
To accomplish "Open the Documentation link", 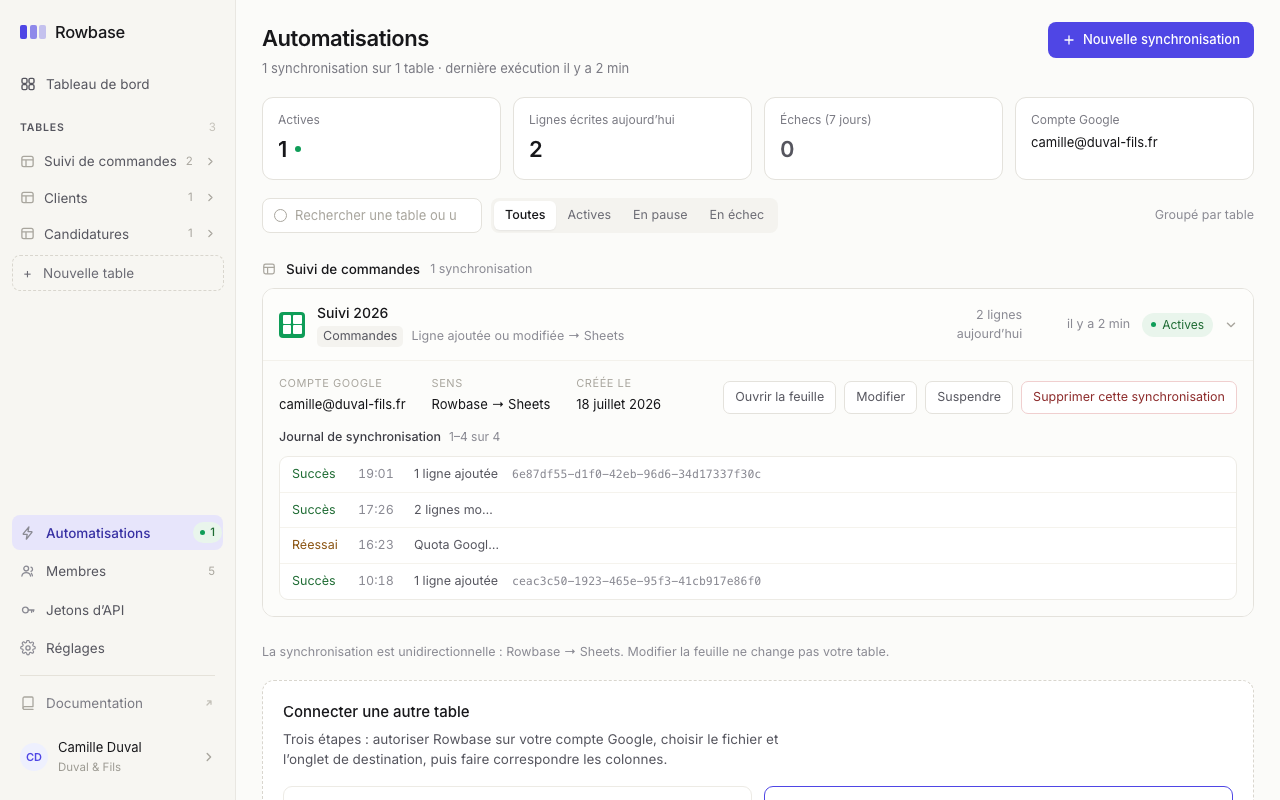I will 118,703.
